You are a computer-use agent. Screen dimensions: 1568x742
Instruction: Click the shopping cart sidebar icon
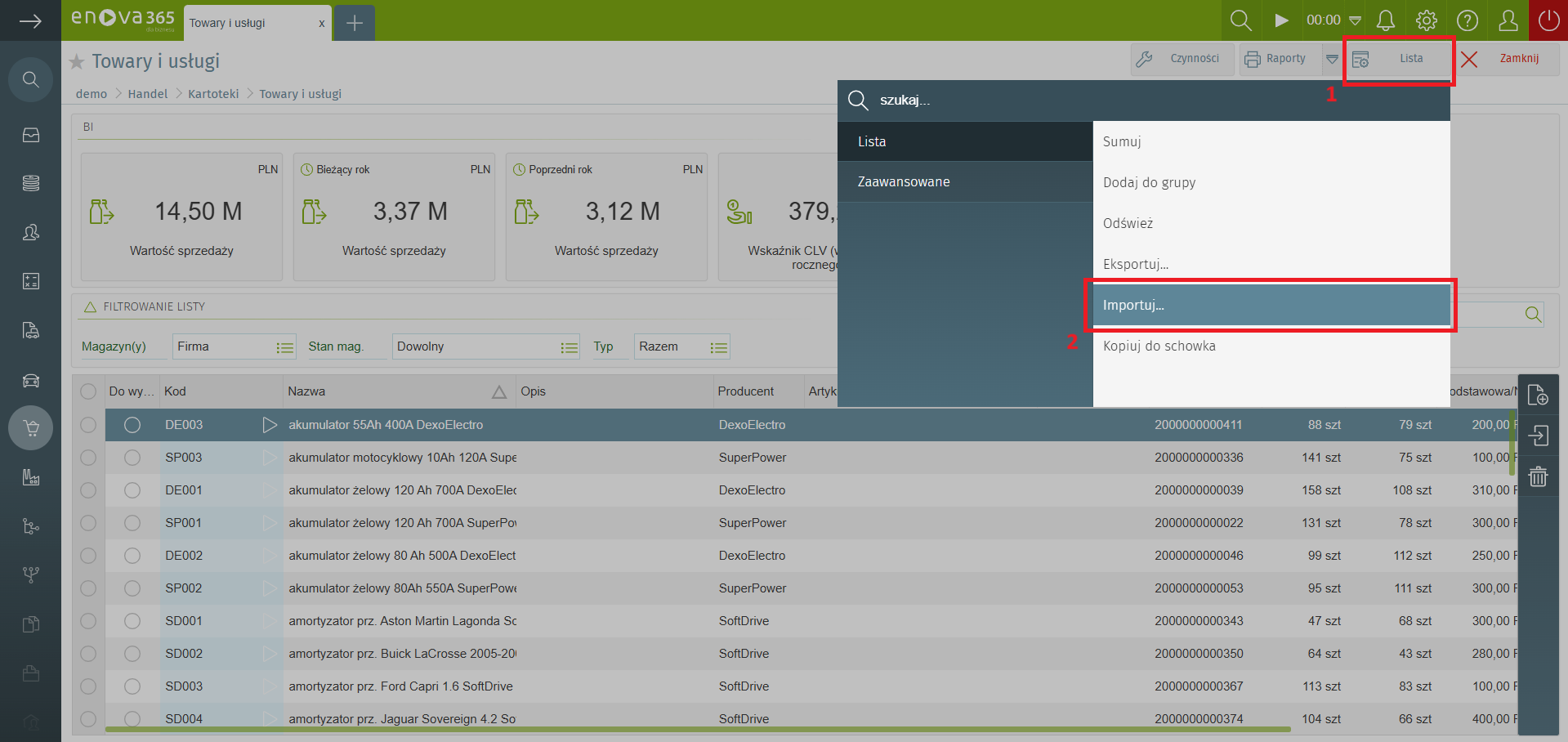point(31,428)
